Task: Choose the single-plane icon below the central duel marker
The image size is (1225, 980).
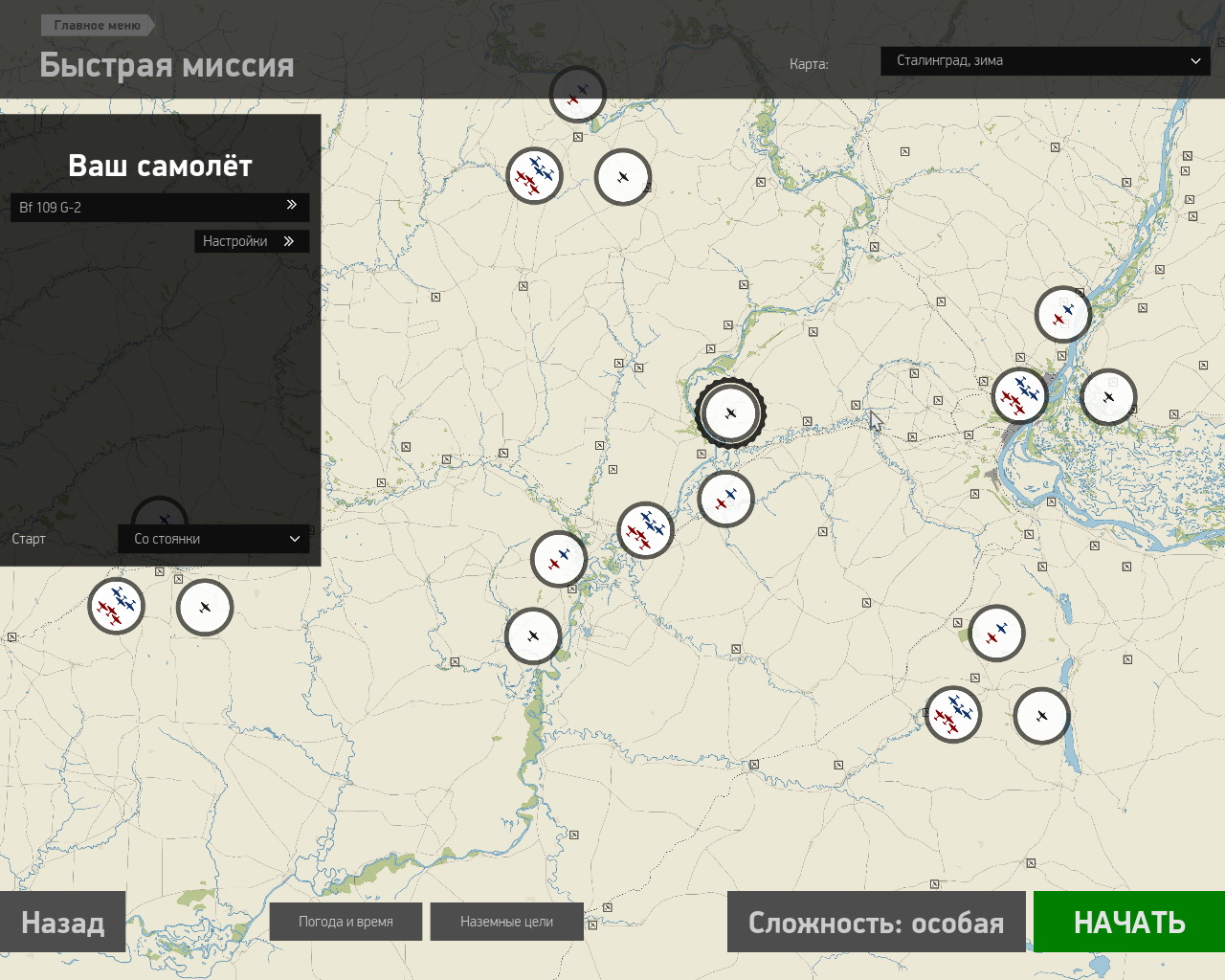Action: pyautogui.click(x=533, y=635)
